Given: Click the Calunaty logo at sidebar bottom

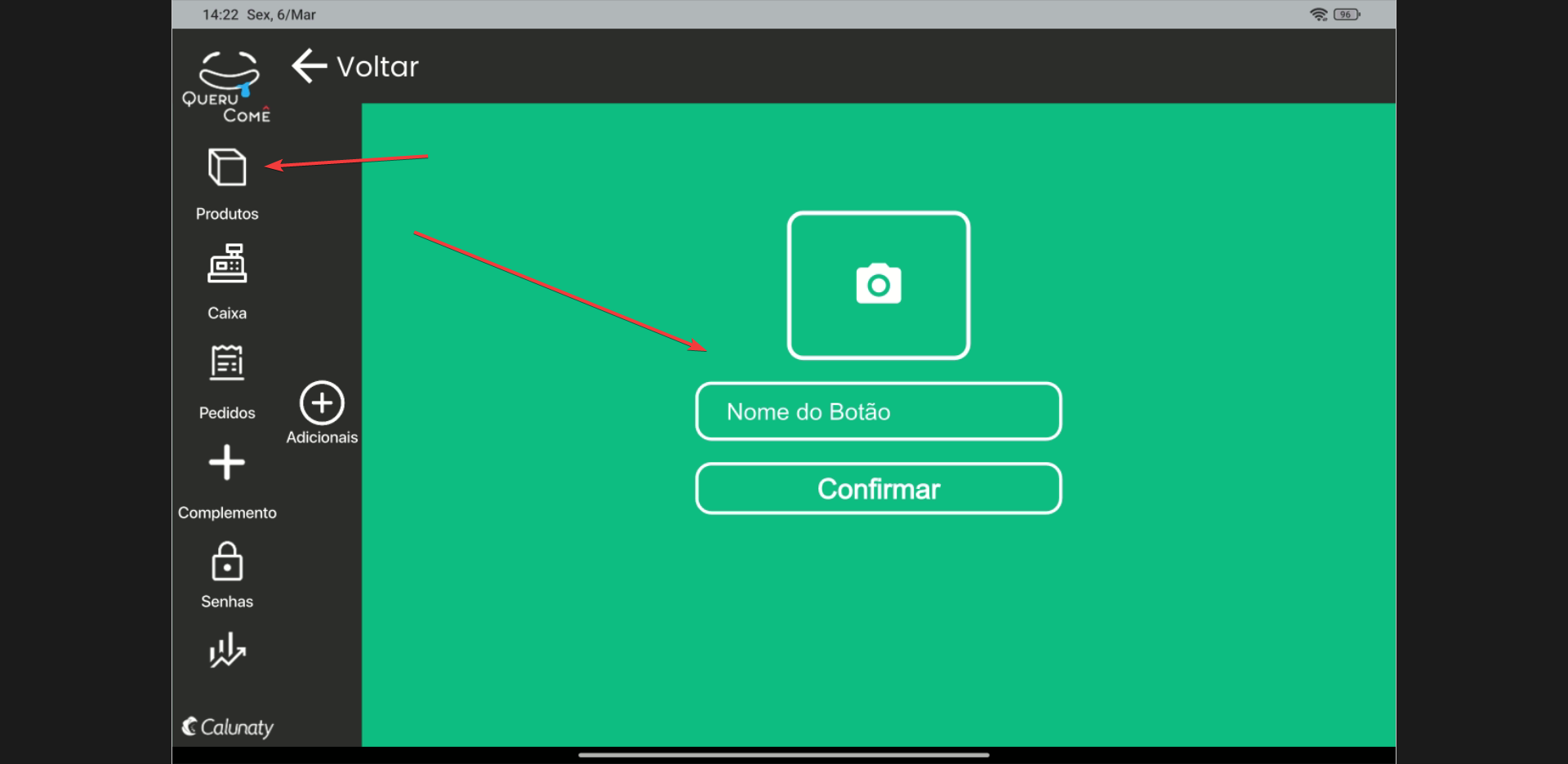Looking at the screenshot, I should [x=227, y=726].
